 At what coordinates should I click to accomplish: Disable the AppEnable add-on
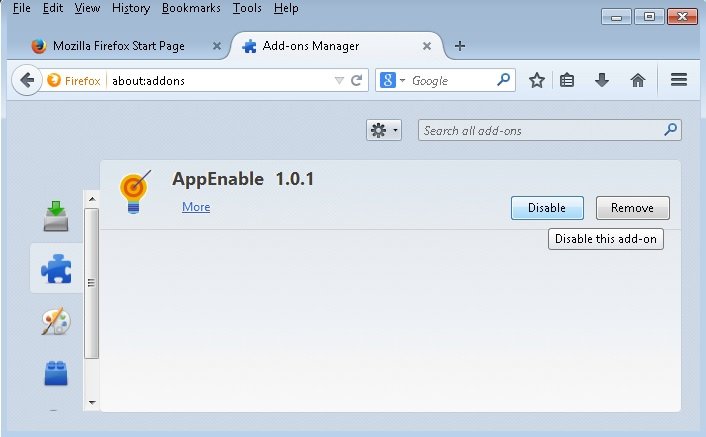pos(547,208)
